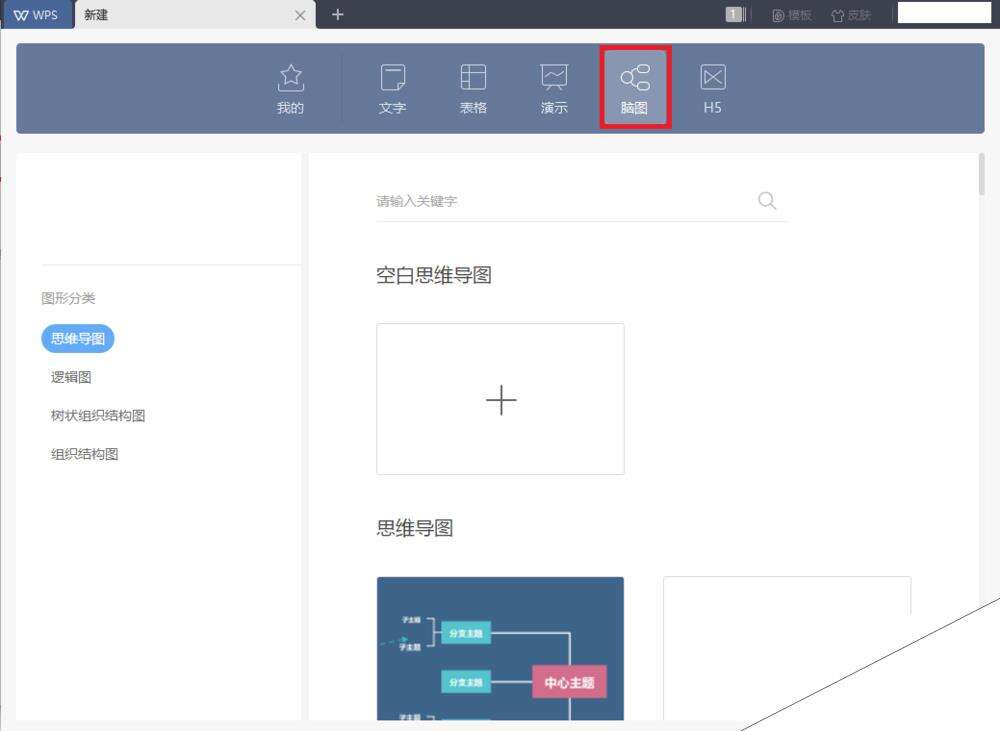1000x731 pixels.
Task: Create blank mind map with plus card
Action: (501, 399)
